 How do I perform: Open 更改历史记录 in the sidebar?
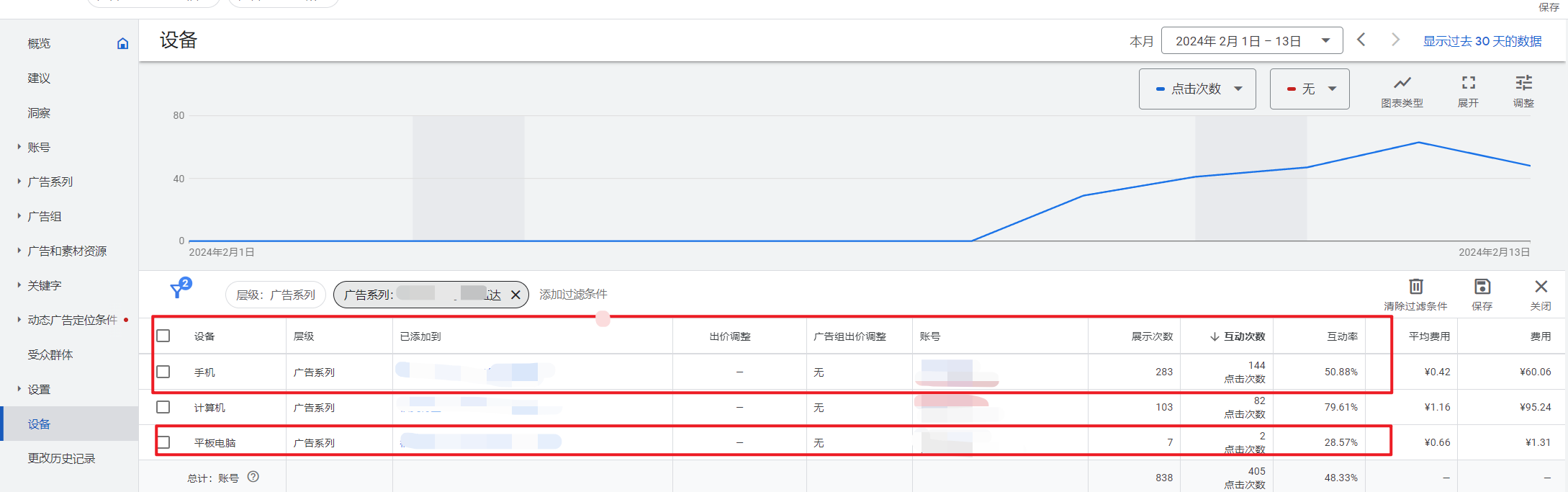tap(61, 459)
